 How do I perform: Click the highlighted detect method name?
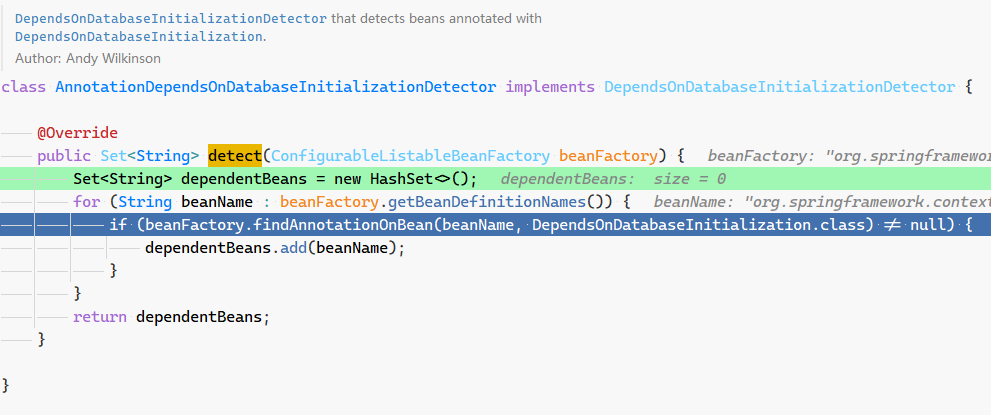pyautogui.click(x=234, y=156)
